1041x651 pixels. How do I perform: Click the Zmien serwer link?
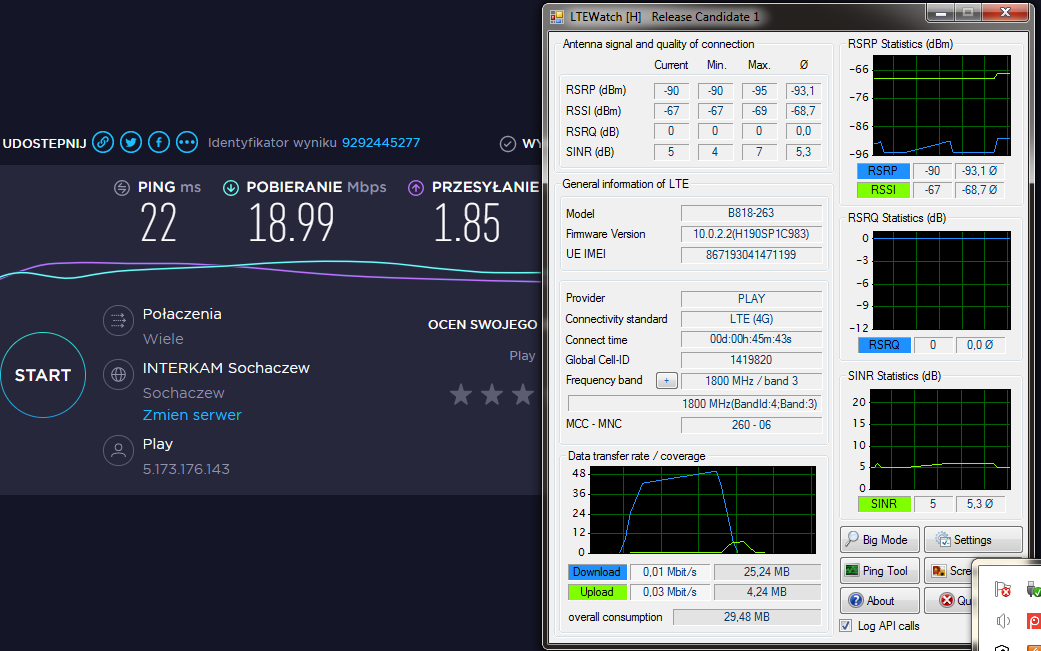pos(192,415)
